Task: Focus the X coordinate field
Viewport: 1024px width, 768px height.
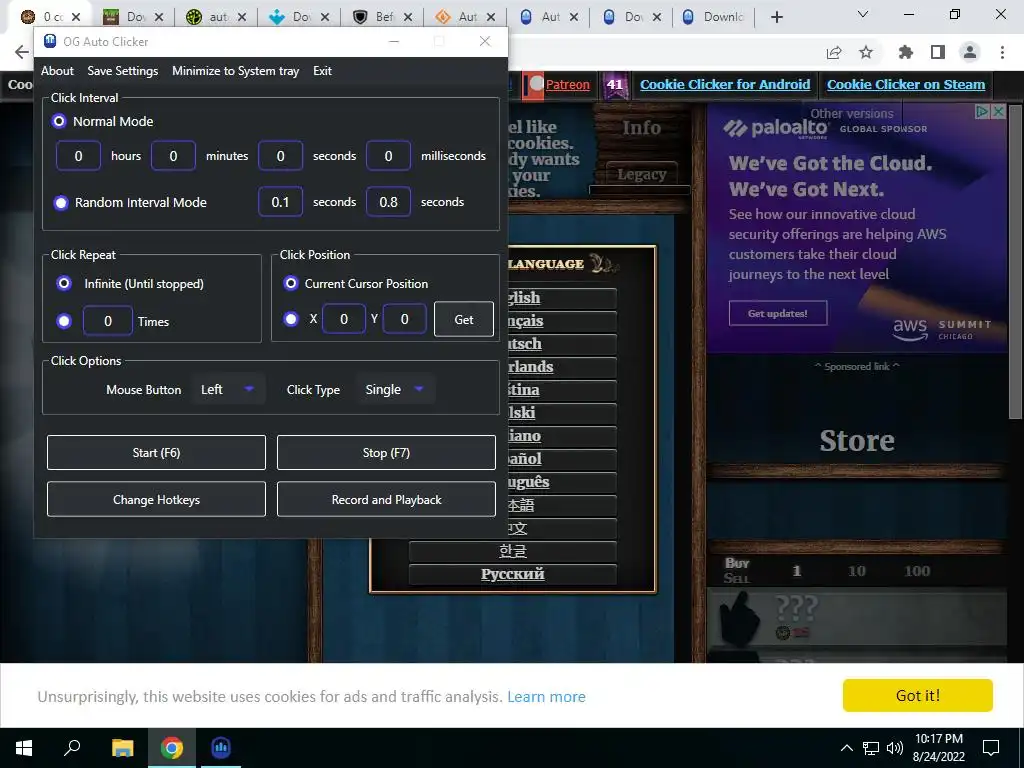Action: pos(344,319)
